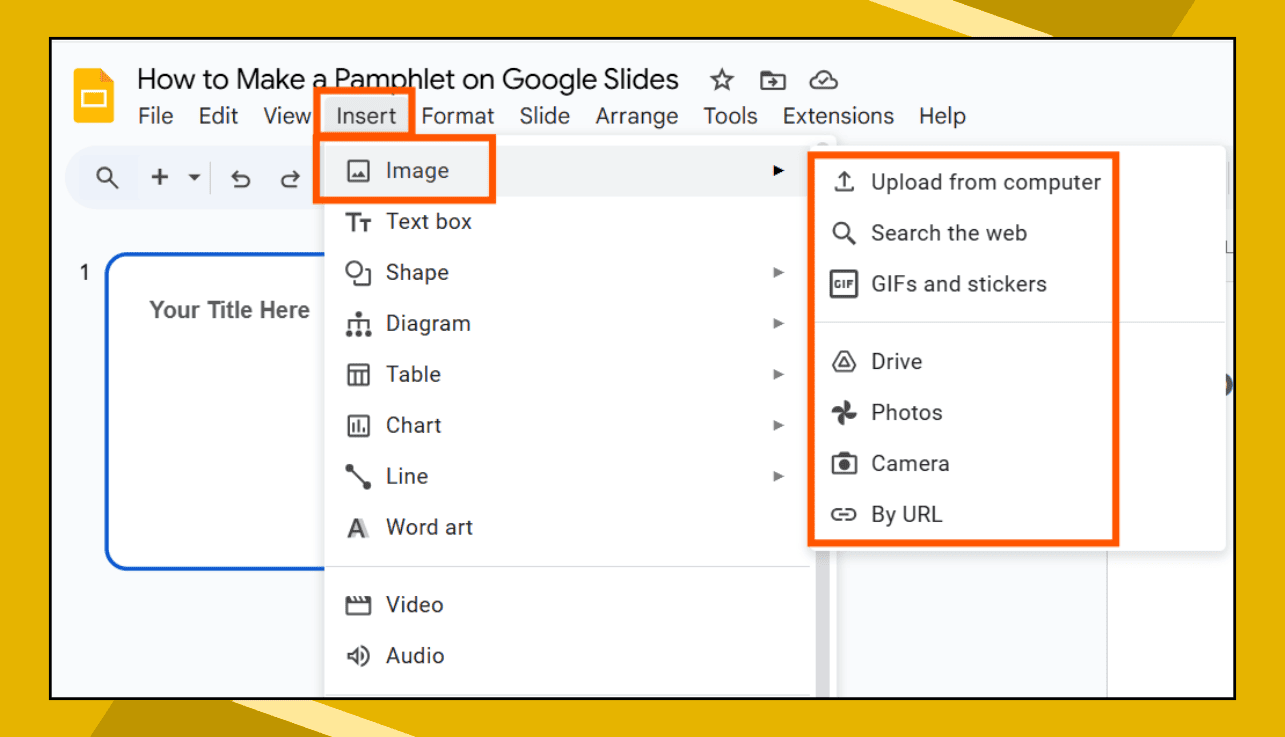Open the Format menu
The width and height of the screenshot is (1285, 737).
pos(457,116)
